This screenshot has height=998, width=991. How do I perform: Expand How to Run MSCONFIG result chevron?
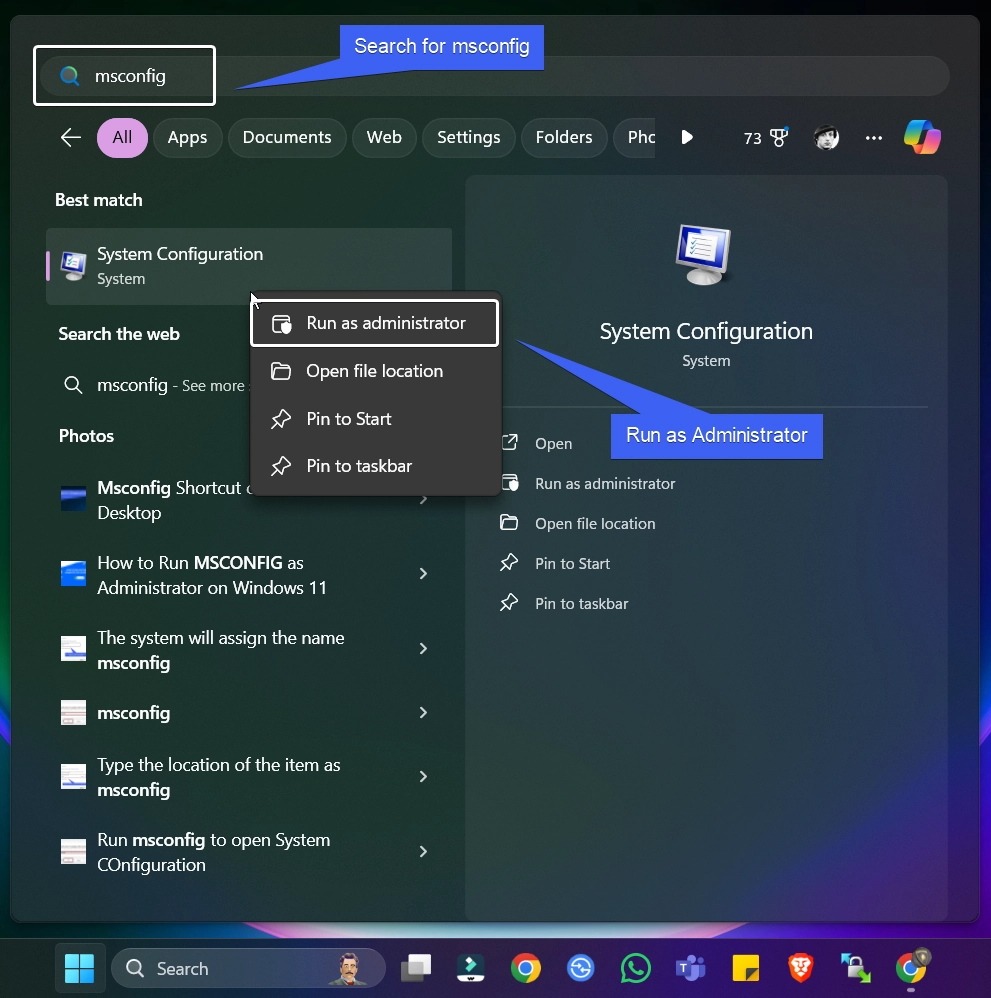[x=423, y=574]
